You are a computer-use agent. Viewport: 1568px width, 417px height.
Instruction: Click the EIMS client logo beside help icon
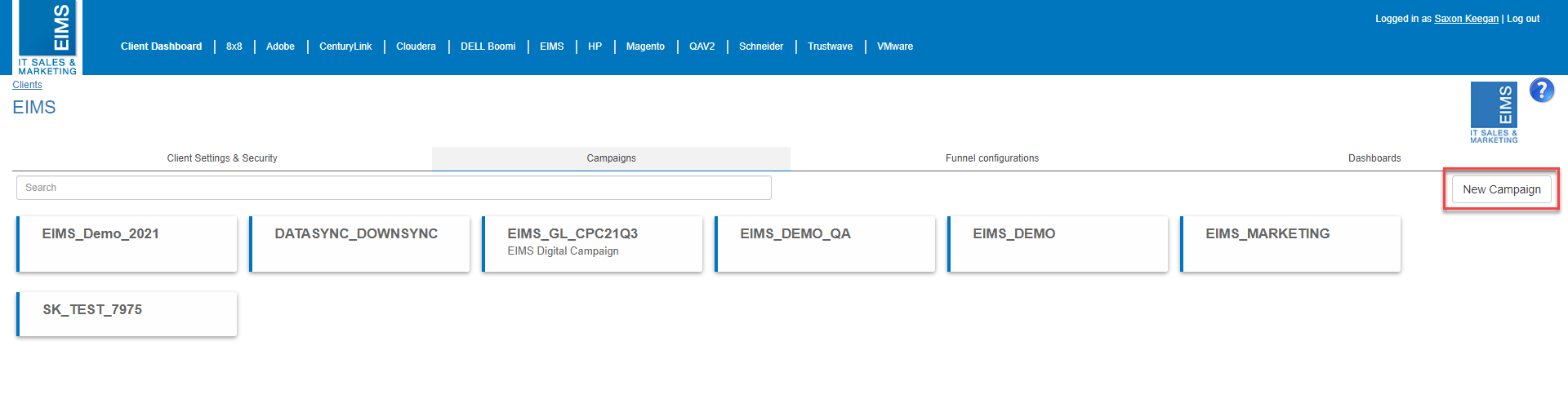click(x=1494, y=113)
